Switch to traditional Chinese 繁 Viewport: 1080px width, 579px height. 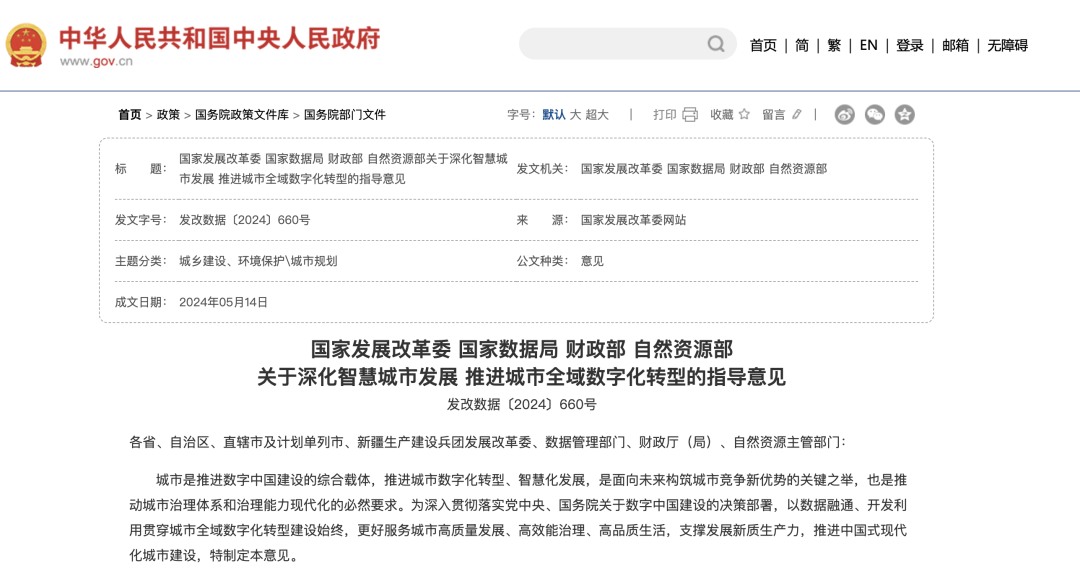tap(834, 45)
